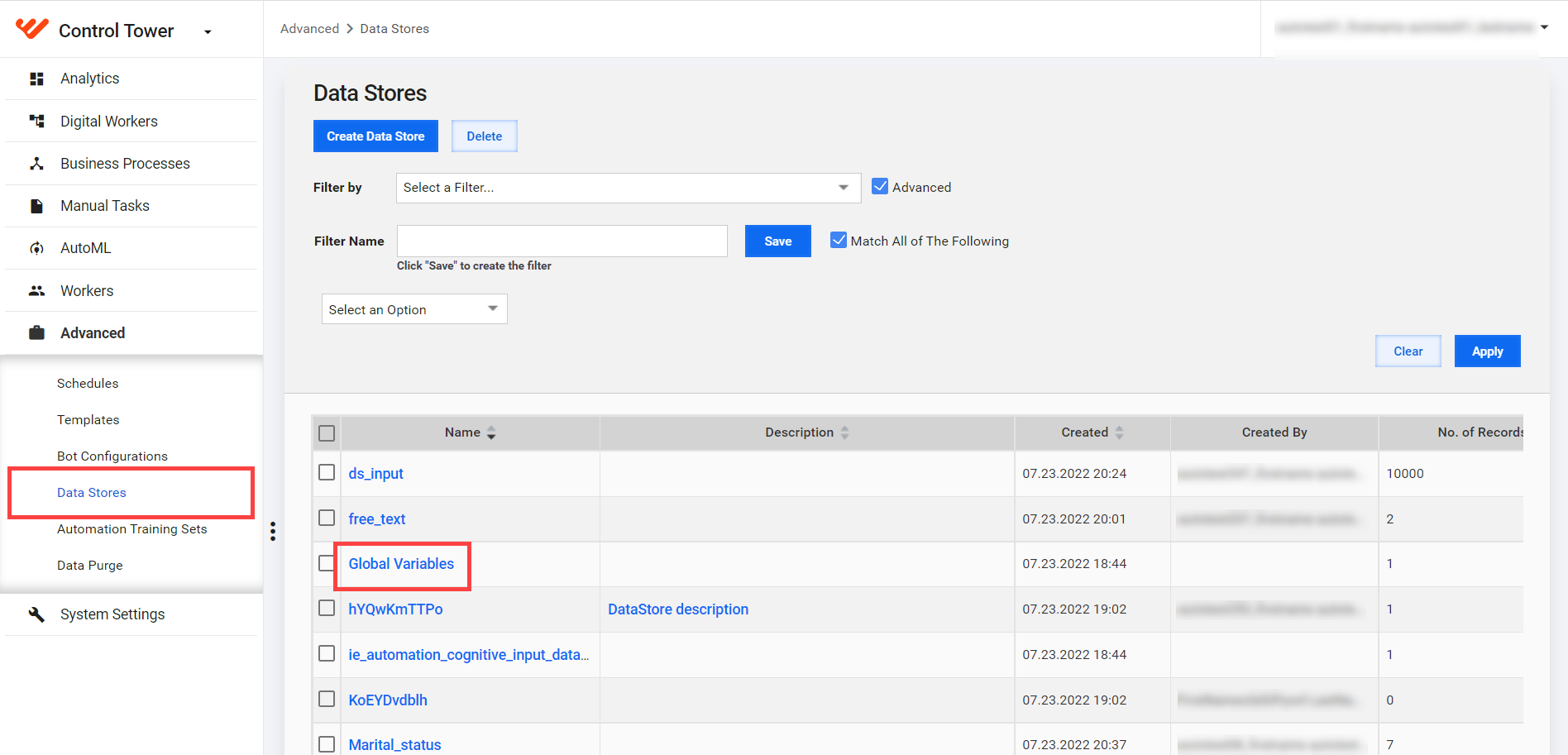
Task: Open the Select a Filter dropdown
Action: point(629,188)
